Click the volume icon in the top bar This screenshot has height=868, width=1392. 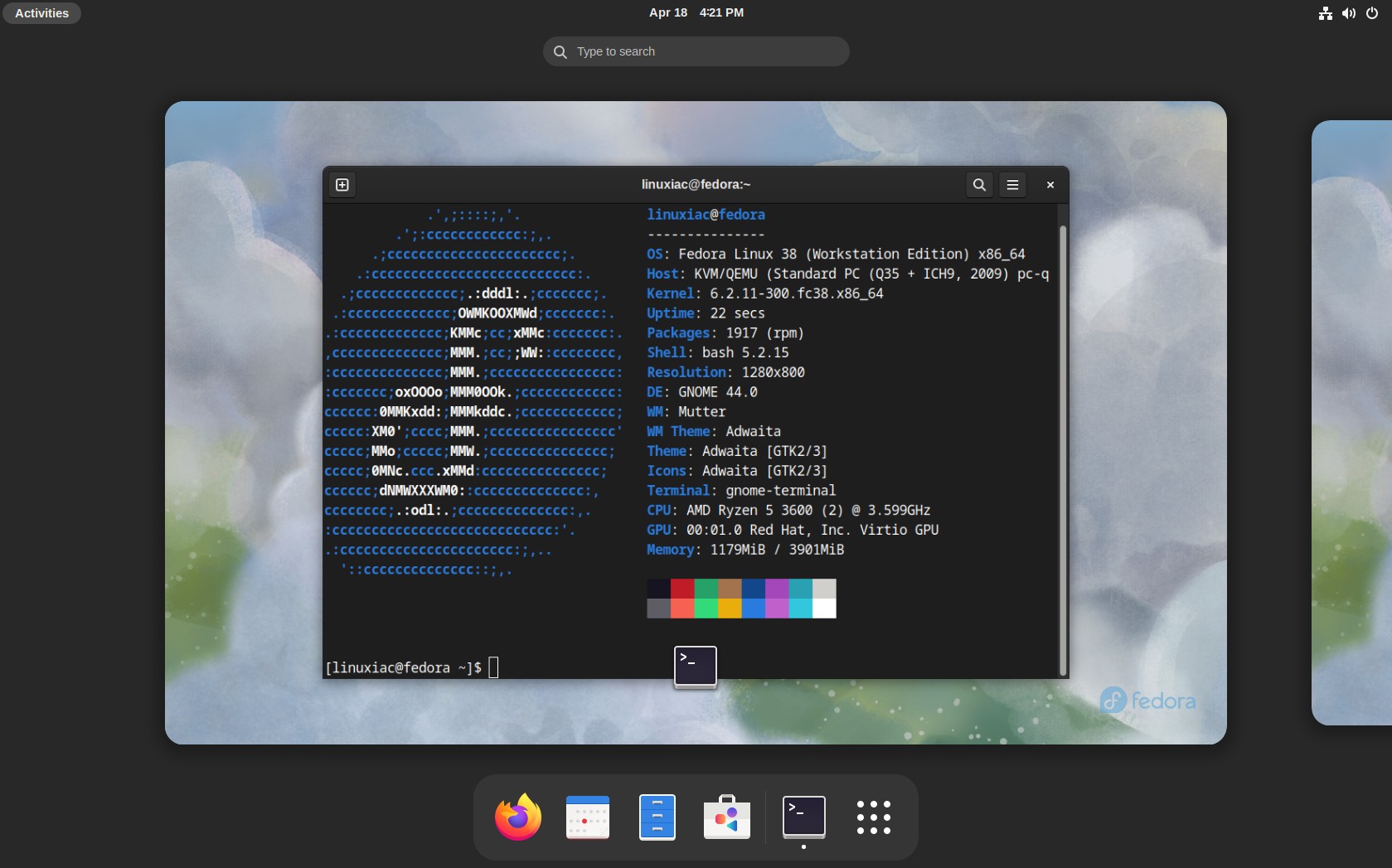click(1349, 13)
